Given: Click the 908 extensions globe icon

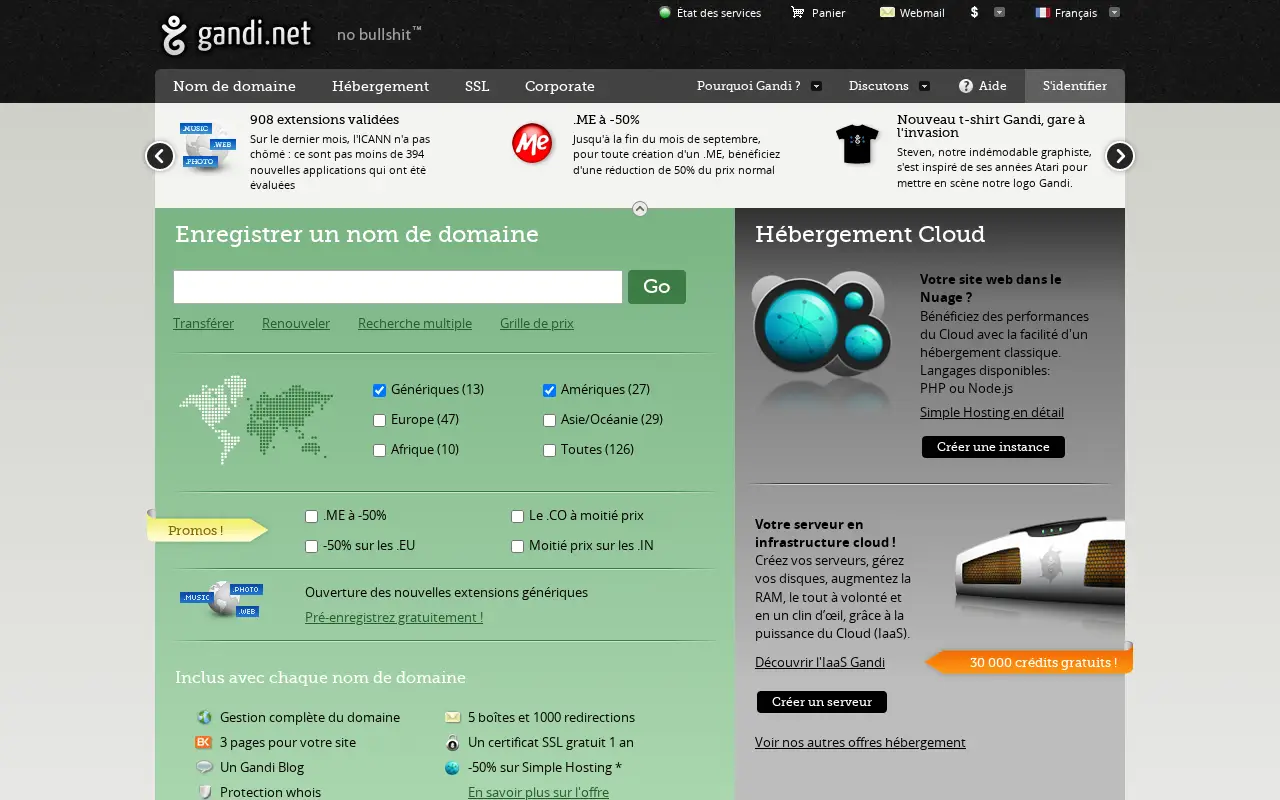Looking at the screenshot, I should coord(208,146).
